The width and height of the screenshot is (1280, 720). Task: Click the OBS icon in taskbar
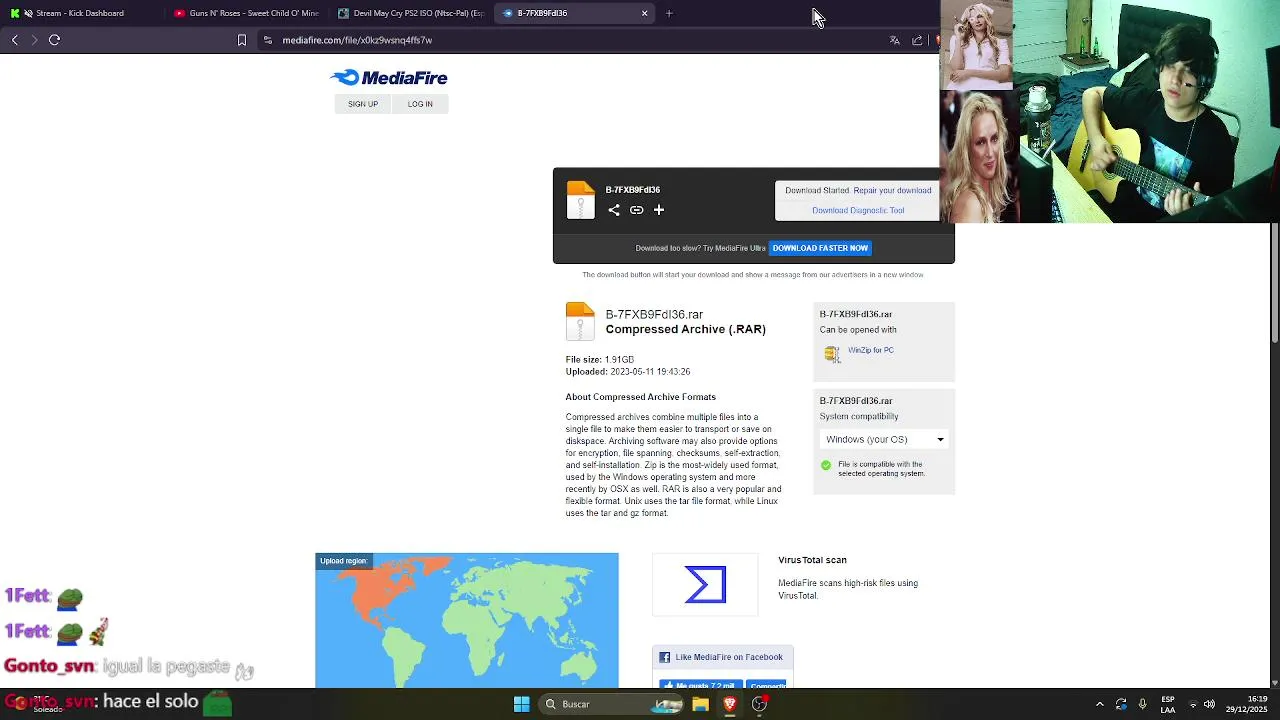(759, 704)
